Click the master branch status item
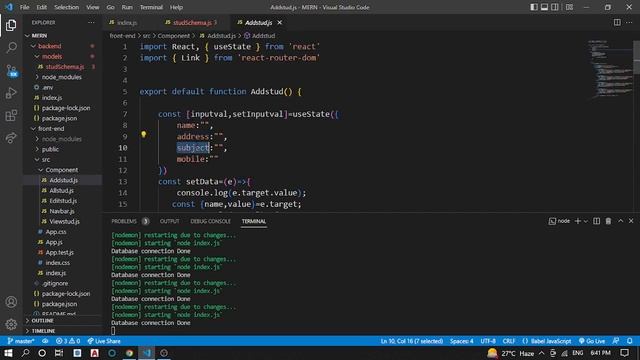The width and height of the screenshot is (640, 360). (21, 341)
